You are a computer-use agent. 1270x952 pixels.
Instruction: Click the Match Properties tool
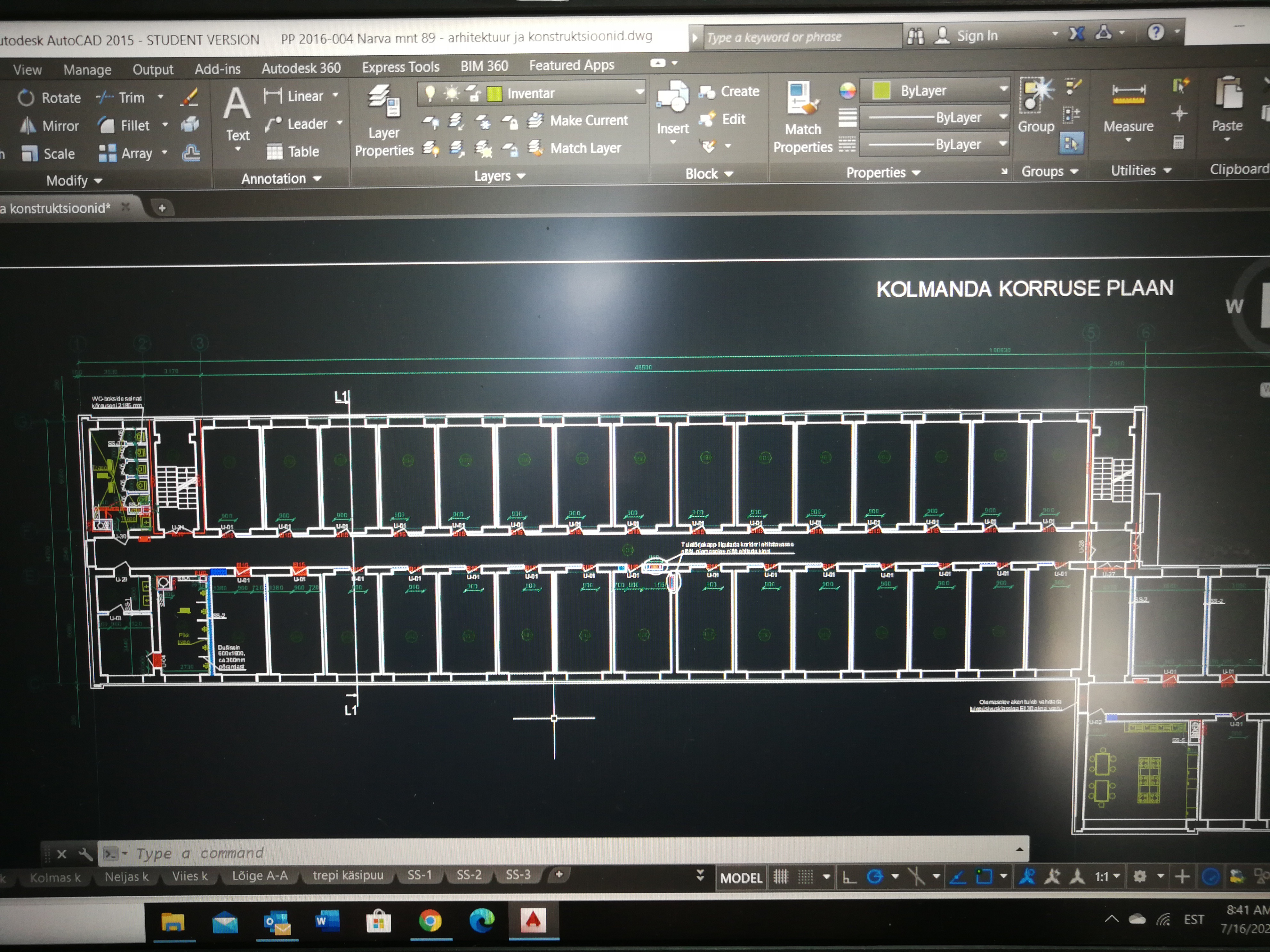(x=803, y=118)
